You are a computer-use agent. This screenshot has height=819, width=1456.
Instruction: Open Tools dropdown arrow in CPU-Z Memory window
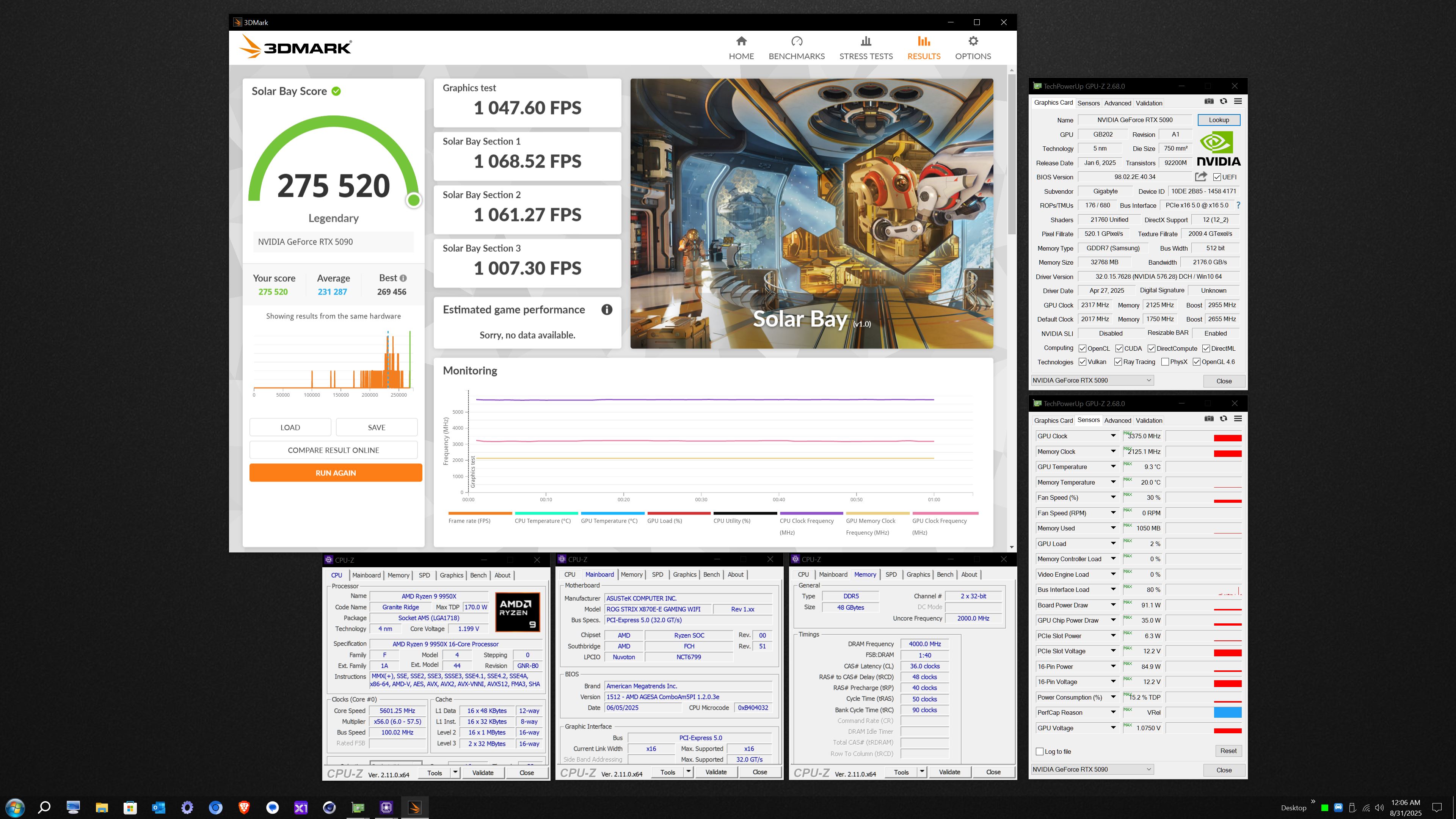tap(922, 772)
